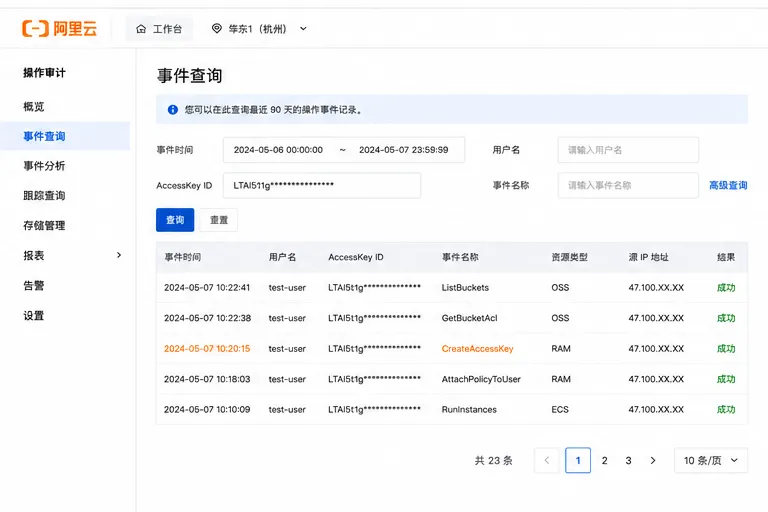Click RAM in the AttachPolicyToUser row
The width and height of the screenshot is (768, 512).
click(x=561, y=379)
